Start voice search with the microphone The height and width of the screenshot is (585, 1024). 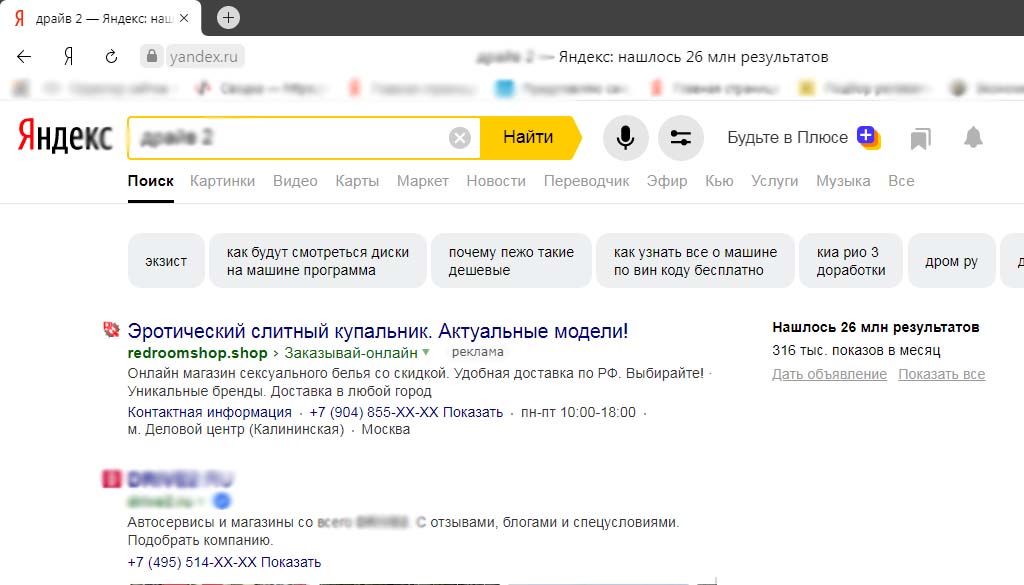point(625,138)
